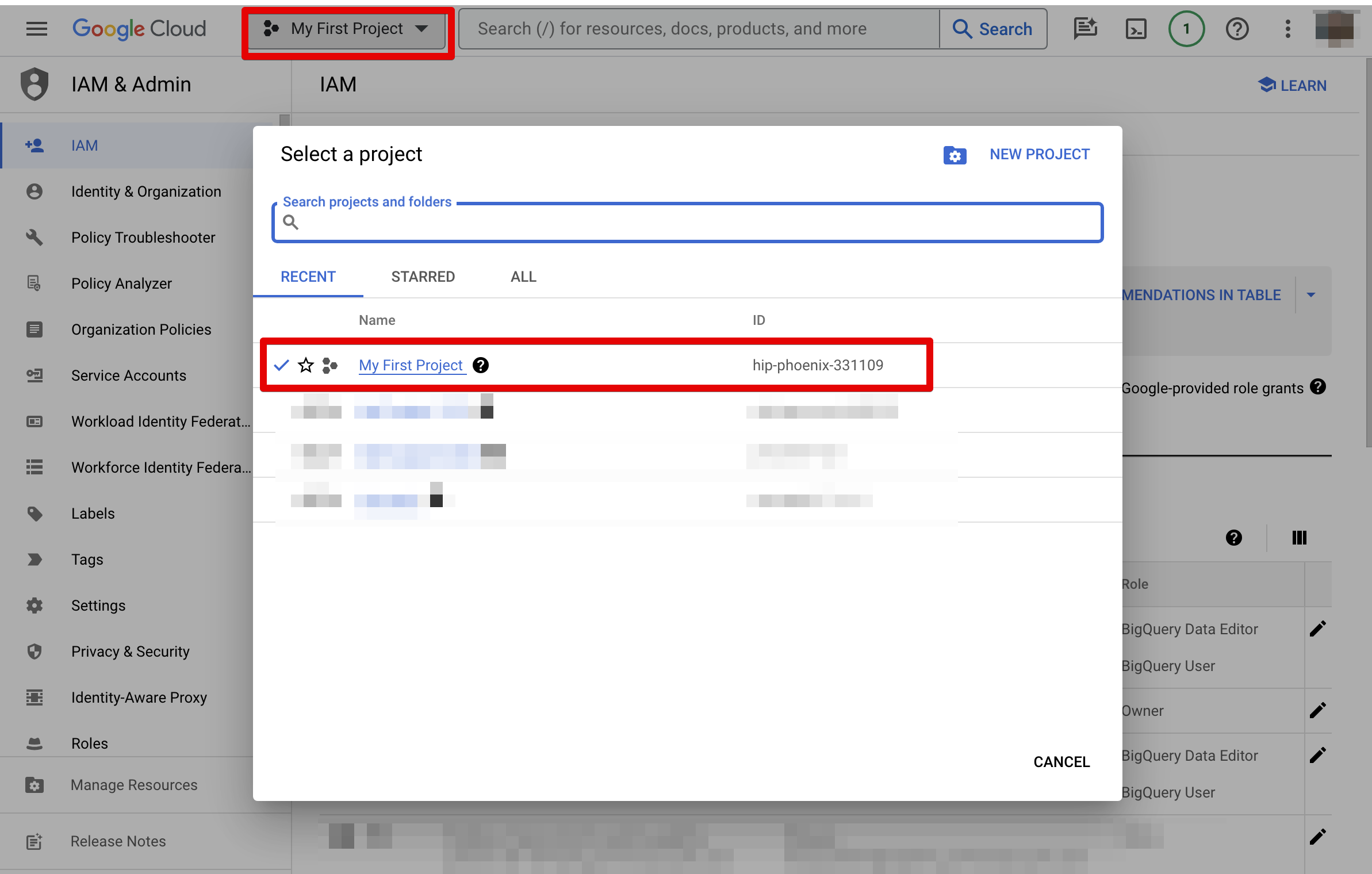The width and height of the screenshot is (1372, 874).
Task: Open the Service Accounts section
Action: click(128, 375)
